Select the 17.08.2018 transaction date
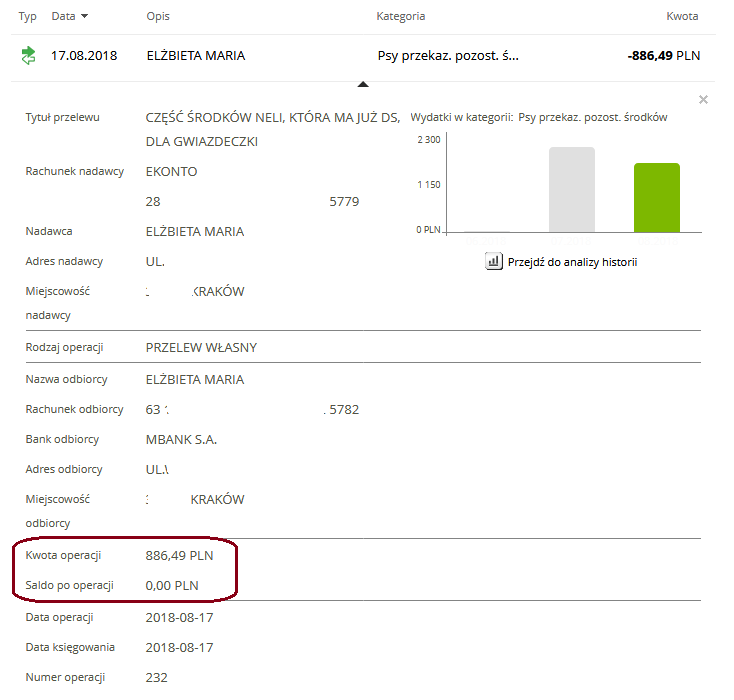734x700 pixels. (84, 56)
